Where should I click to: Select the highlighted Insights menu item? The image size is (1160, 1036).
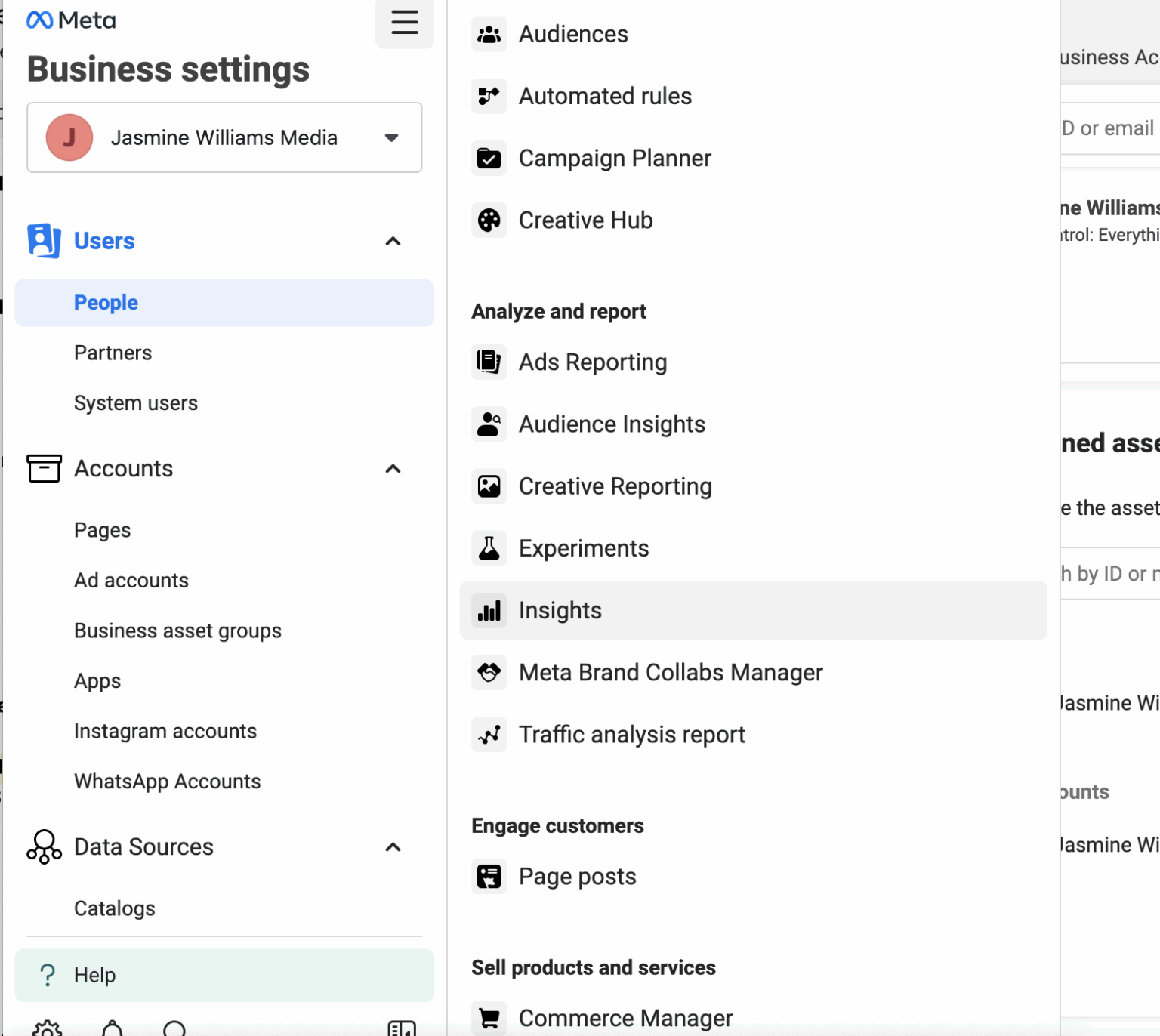click(753, 610)
